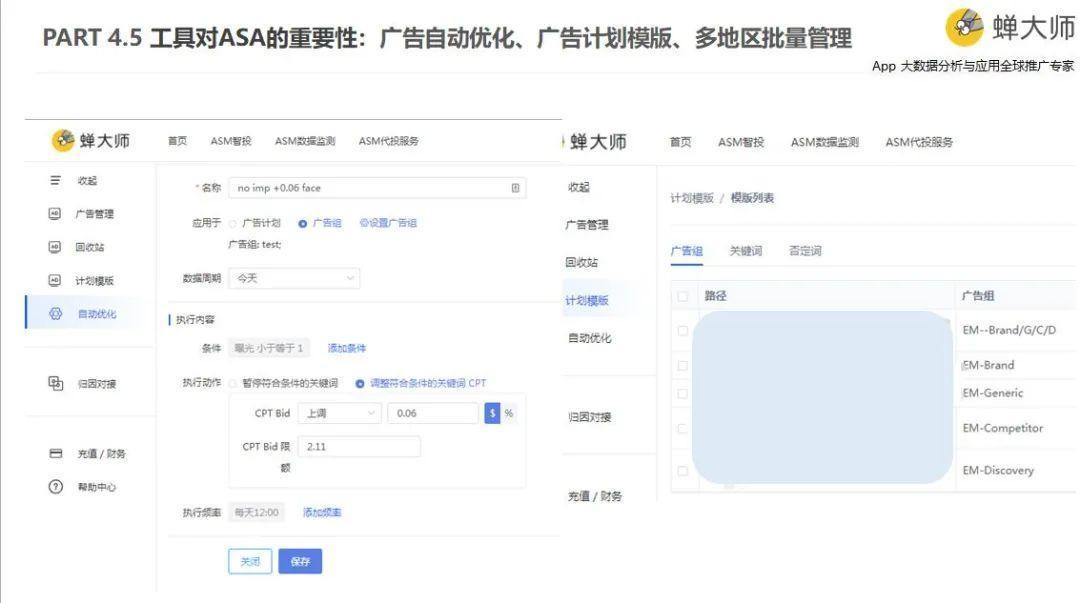Image resolution: width=1080 pixels, height=603 pixels.
Task: Check the EM-Generic row checkbox
Action: click(x=683, y=394)
